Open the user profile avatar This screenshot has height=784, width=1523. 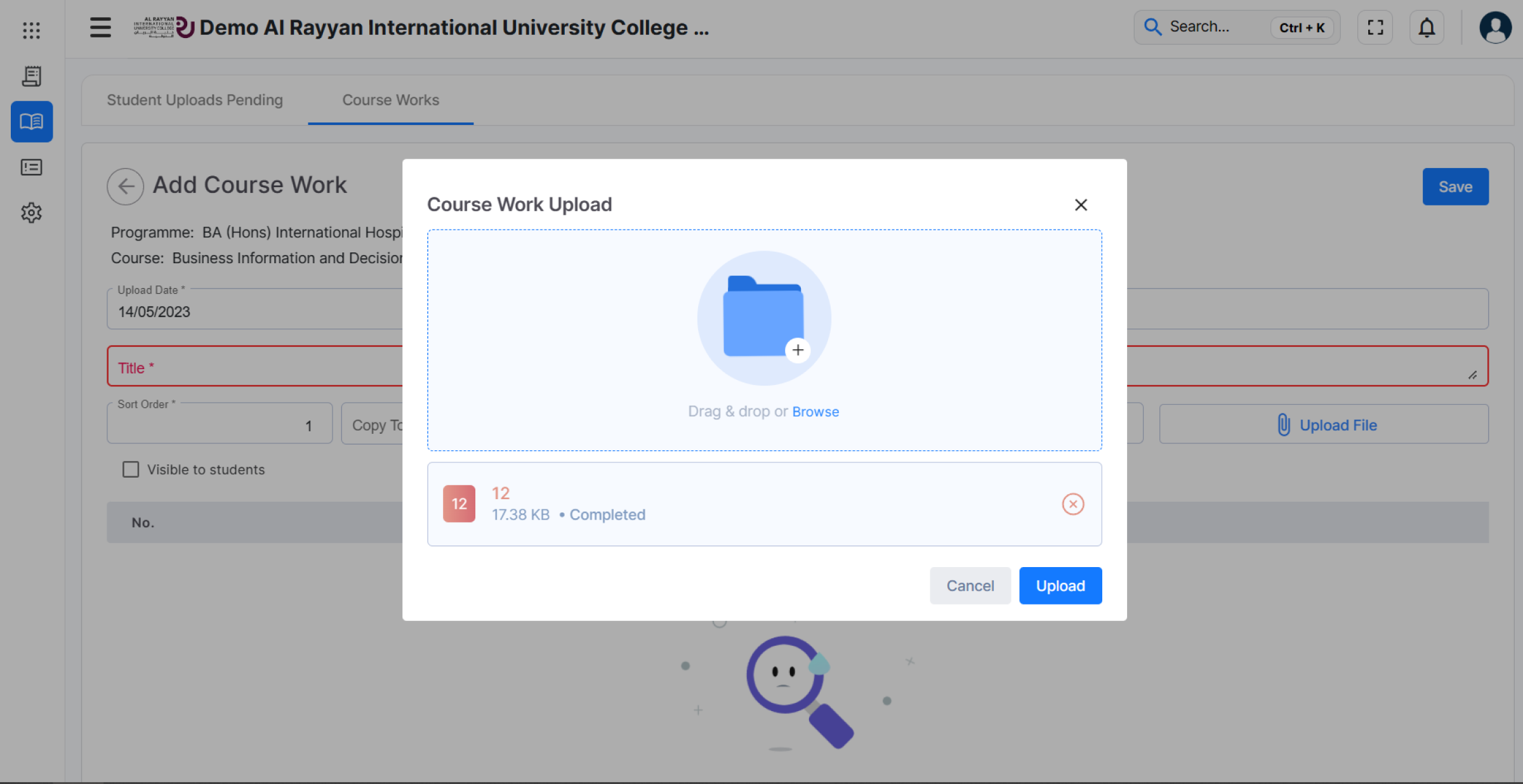pyautogui.click(x=1495, y=27)
